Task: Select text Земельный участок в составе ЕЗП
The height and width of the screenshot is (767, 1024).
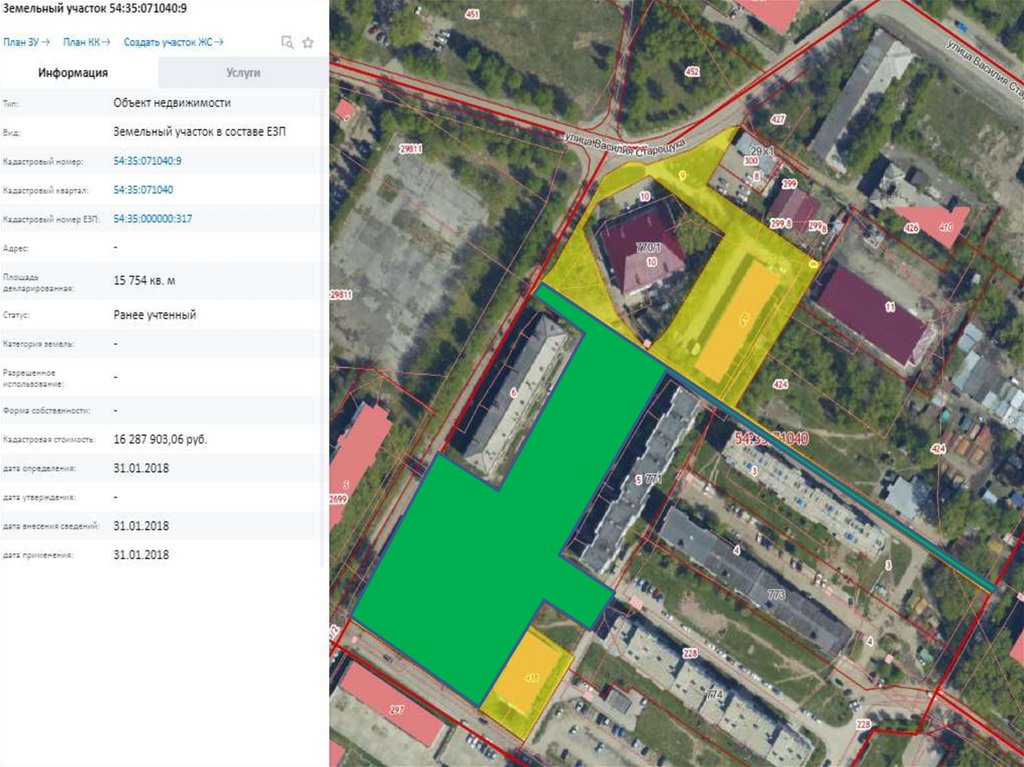Action: tap(199, 131)
